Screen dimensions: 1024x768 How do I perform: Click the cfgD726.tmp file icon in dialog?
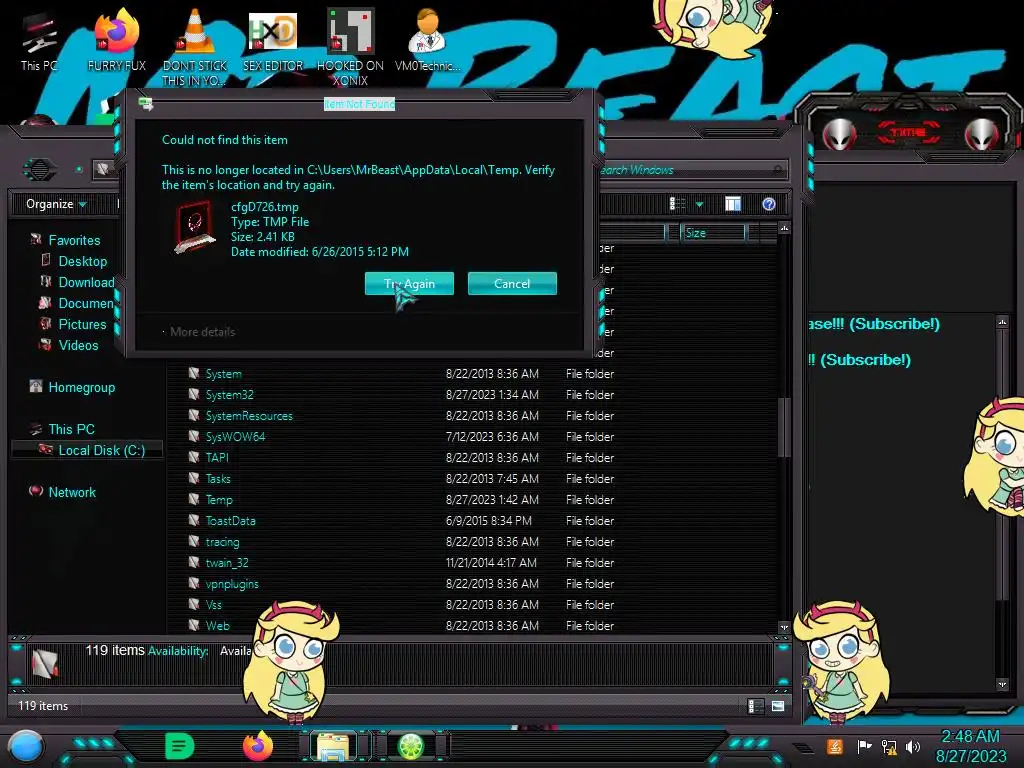click(x=195, y=227)
